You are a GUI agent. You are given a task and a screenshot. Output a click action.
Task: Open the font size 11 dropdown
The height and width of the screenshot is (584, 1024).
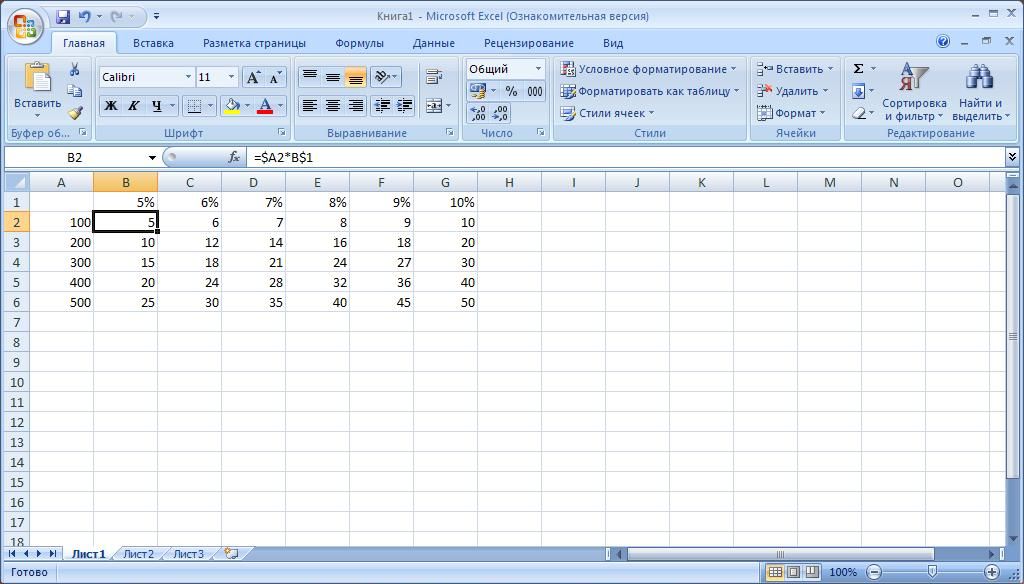tap(231, 77)
